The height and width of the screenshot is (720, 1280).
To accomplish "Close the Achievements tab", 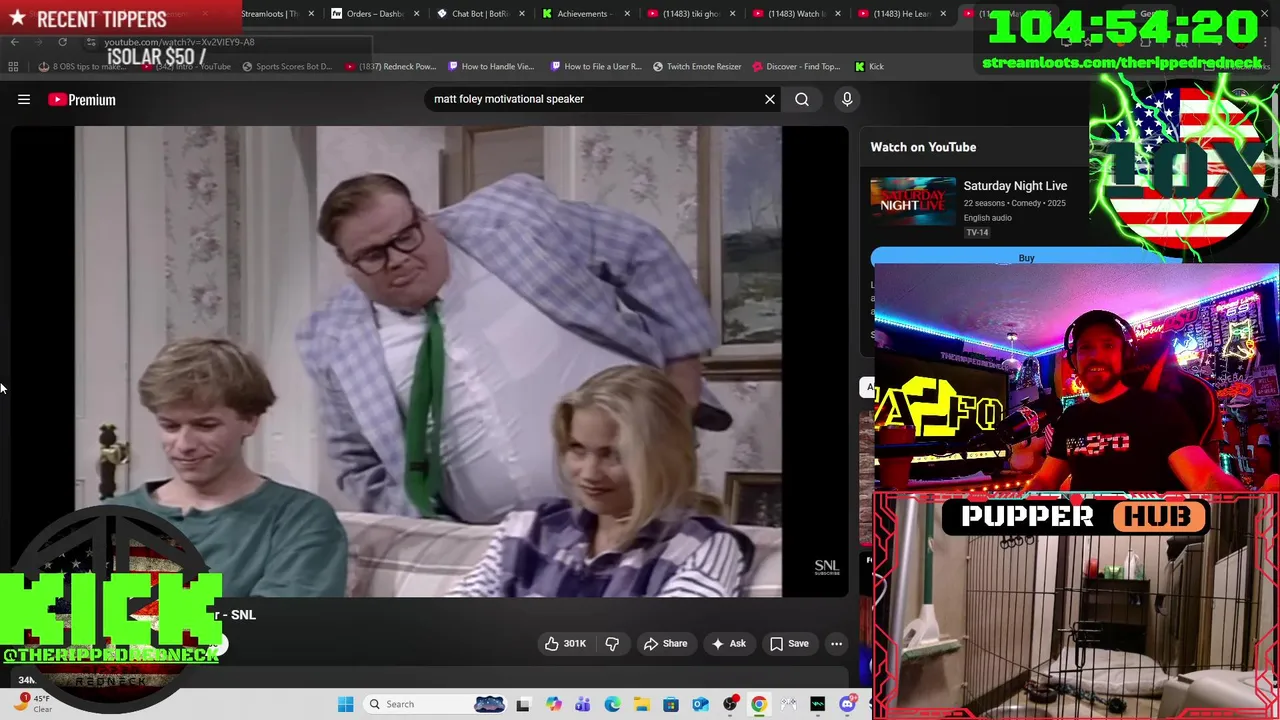I will click(627, 14).
